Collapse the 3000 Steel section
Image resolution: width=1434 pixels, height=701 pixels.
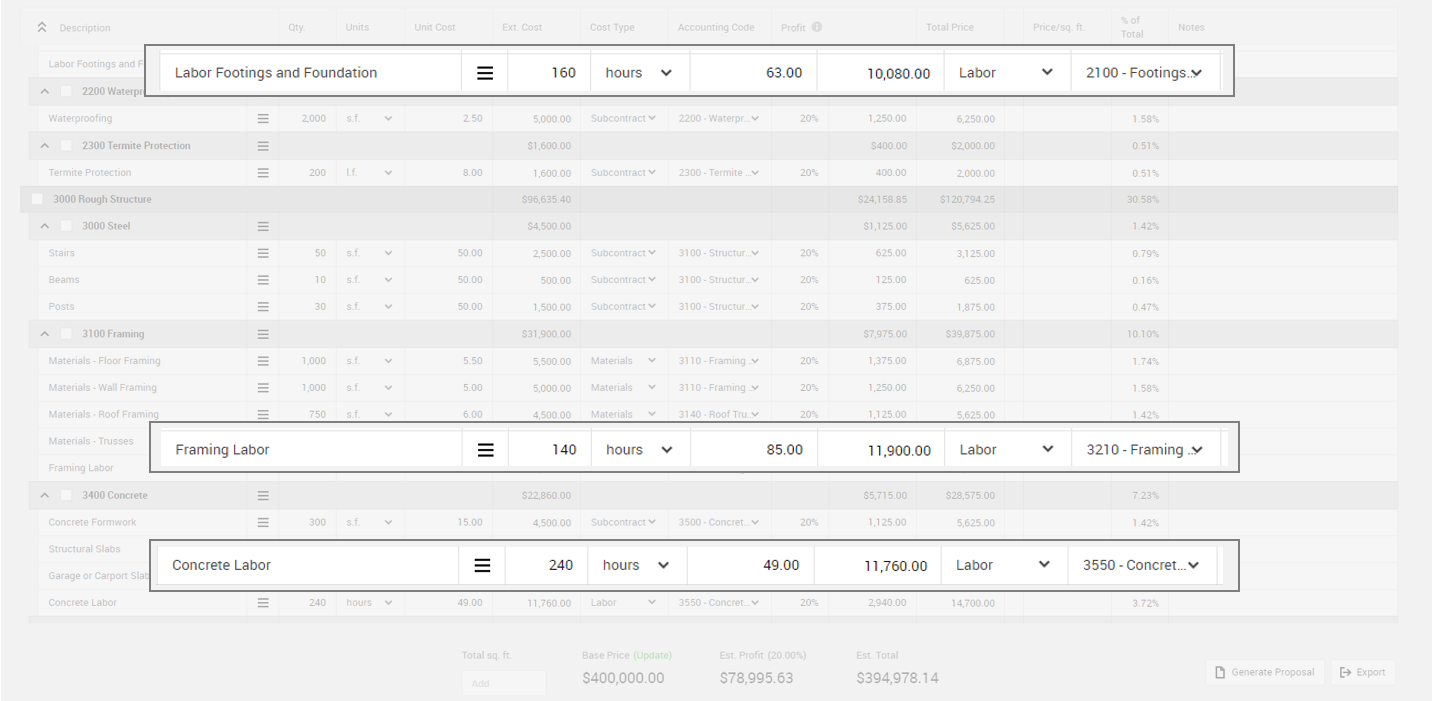click(x=45, y=226)
